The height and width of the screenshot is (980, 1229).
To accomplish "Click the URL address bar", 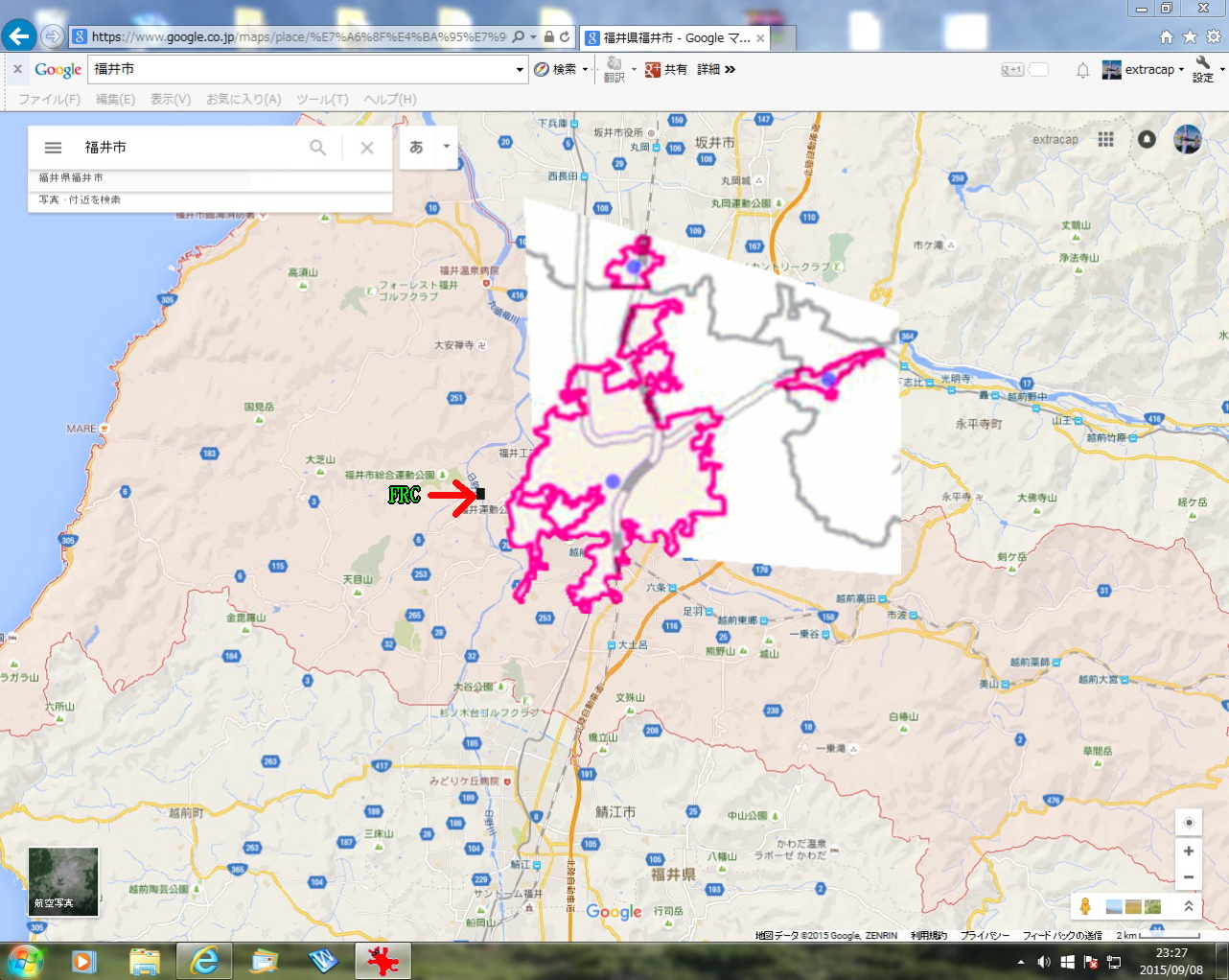I will [x=297, y=36].
